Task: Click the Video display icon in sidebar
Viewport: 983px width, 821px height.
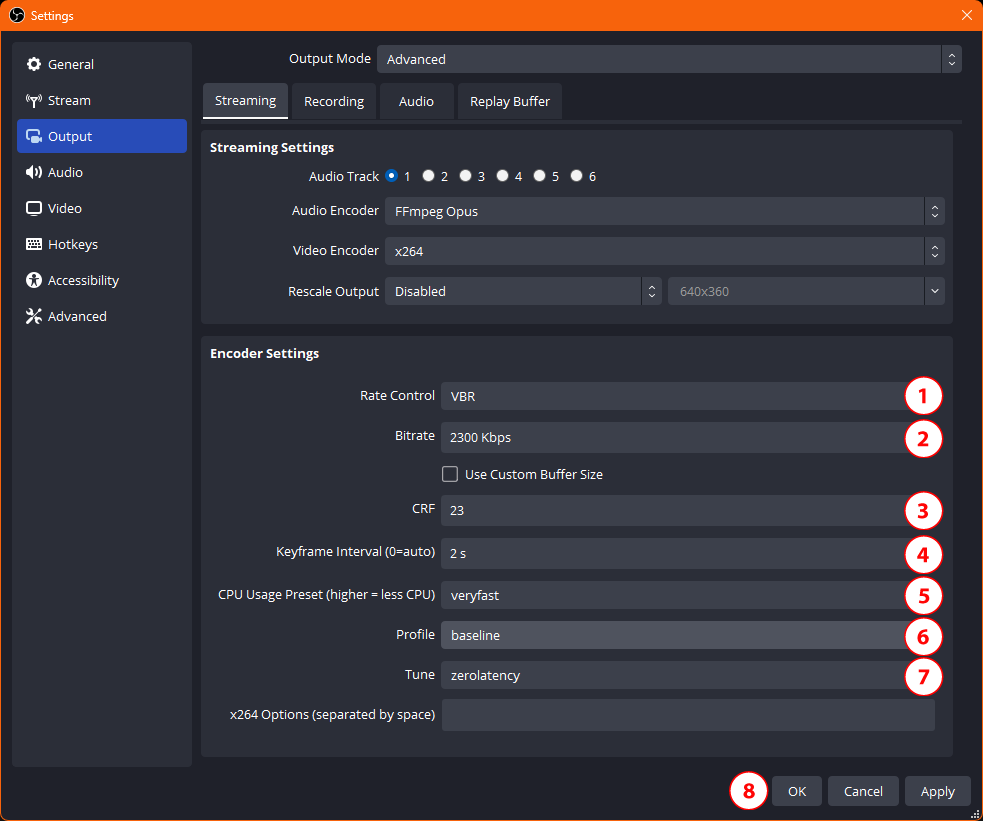Action: point(34,208)
